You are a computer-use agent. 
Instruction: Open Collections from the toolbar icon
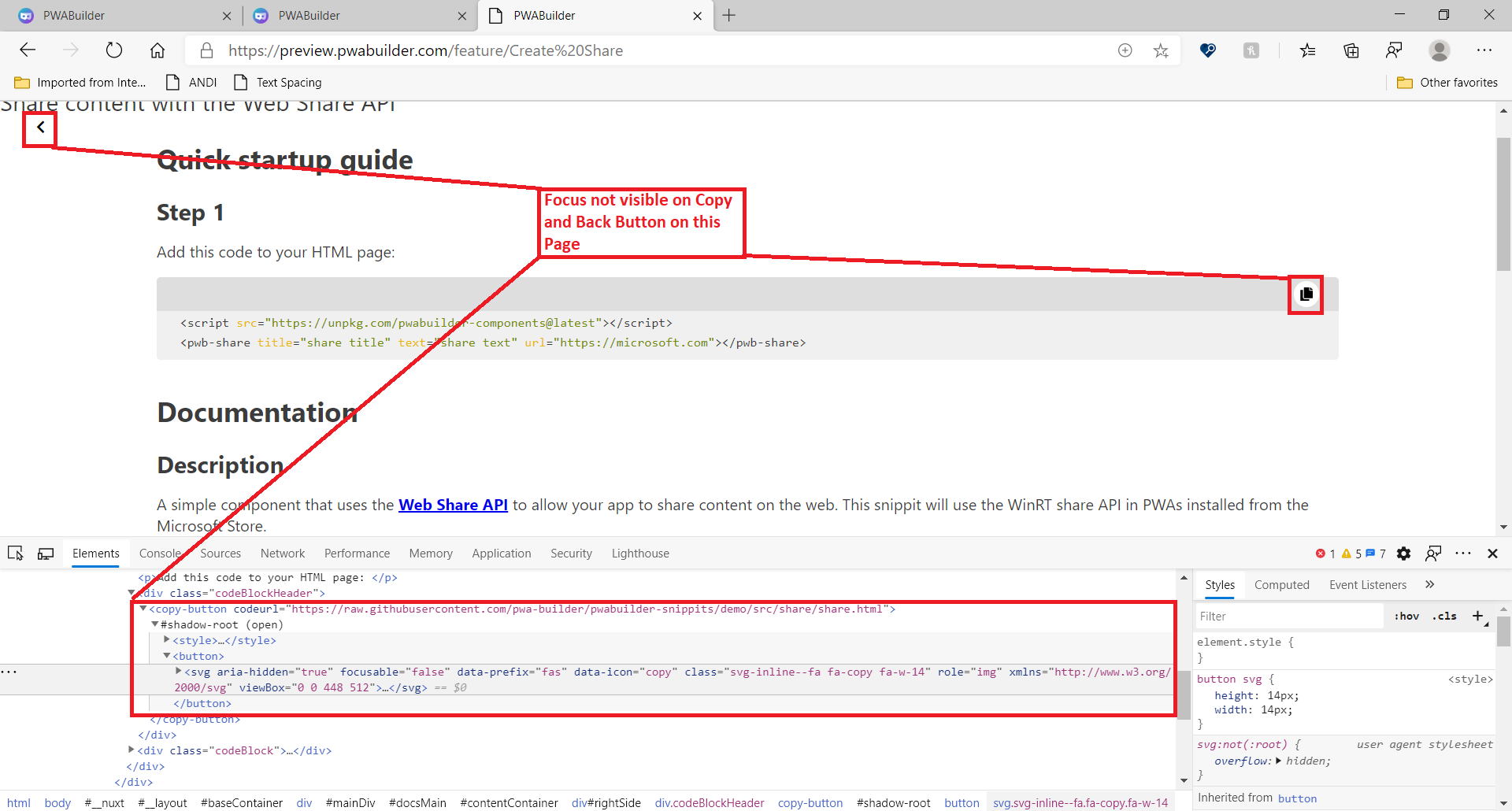coord(1352,50)
